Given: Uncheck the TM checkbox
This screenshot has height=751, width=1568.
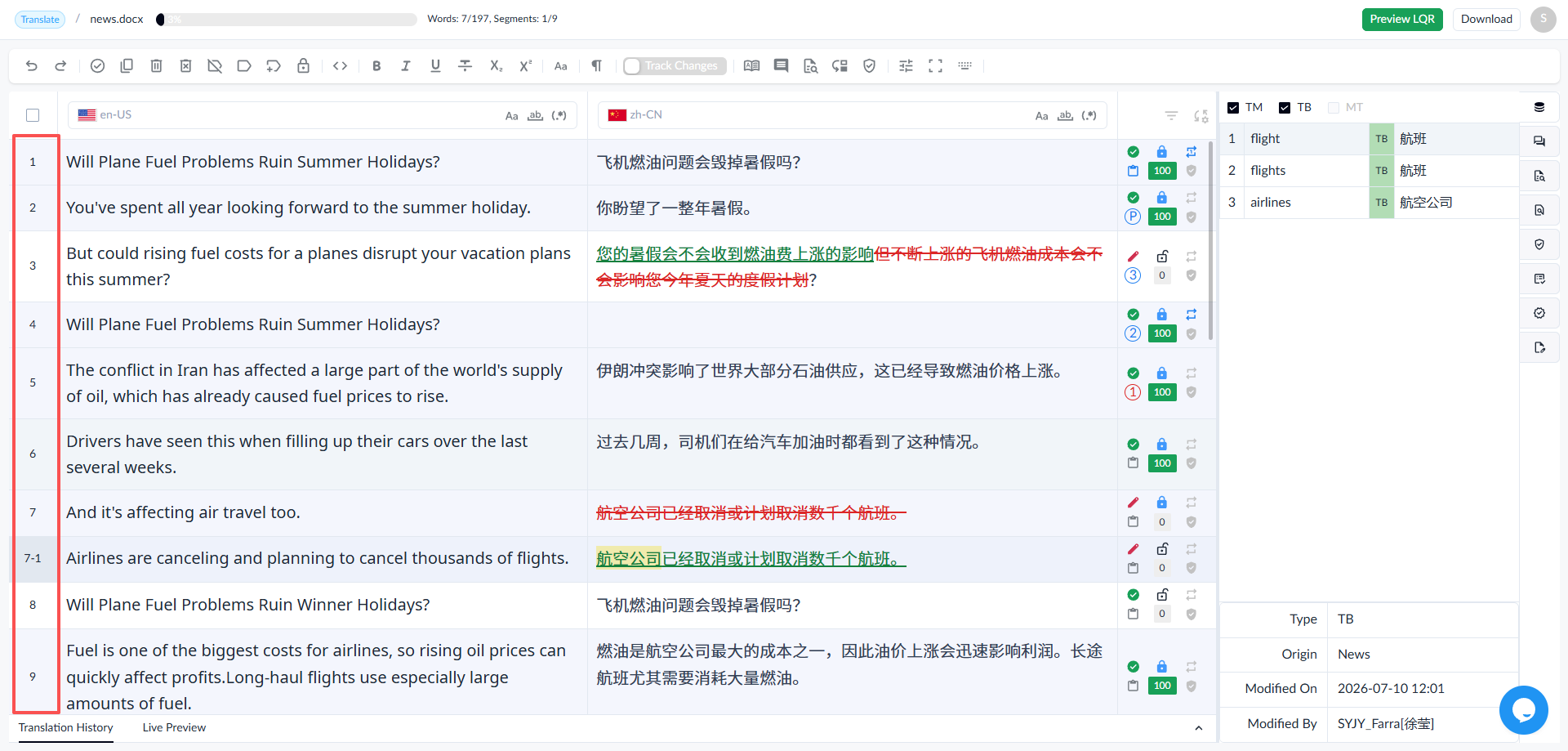Looking at the screenshot, I should (1233, 108).
